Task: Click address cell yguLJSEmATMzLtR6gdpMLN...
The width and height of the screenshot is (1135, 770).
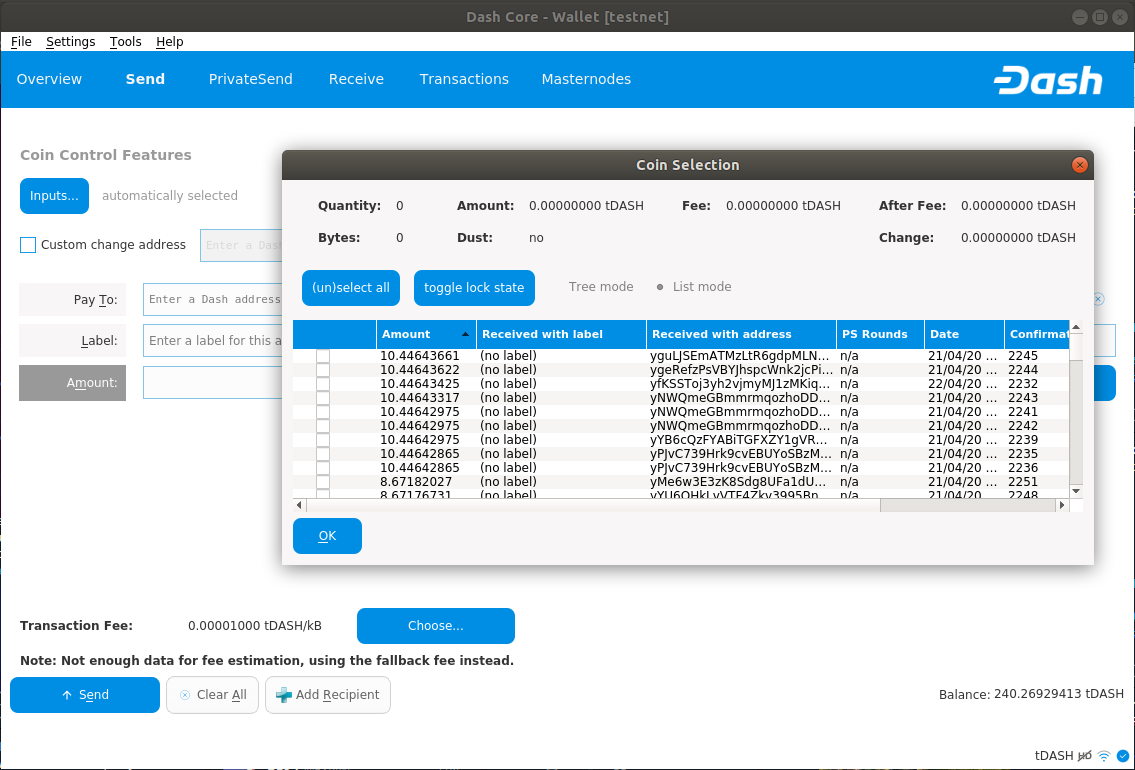Action: pyautogui.click(x=741, y=356)
